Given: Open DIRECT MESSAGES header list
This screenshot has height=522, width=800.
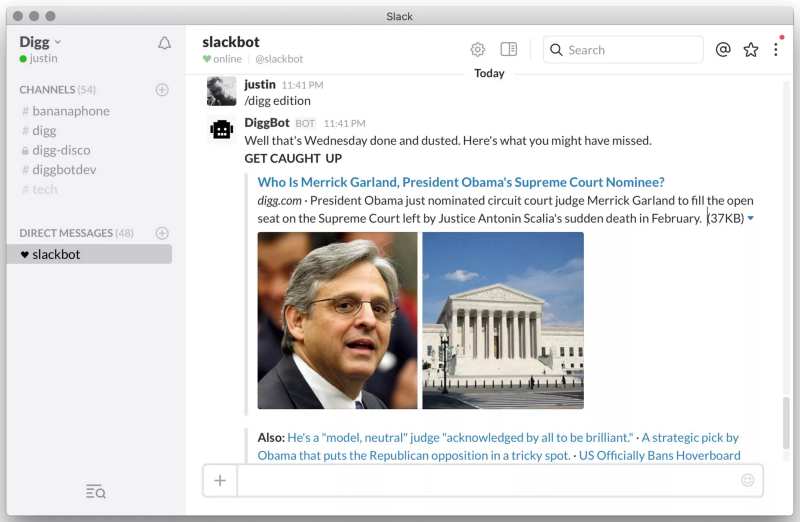Looking at the screenshot, I should [76, 233].
